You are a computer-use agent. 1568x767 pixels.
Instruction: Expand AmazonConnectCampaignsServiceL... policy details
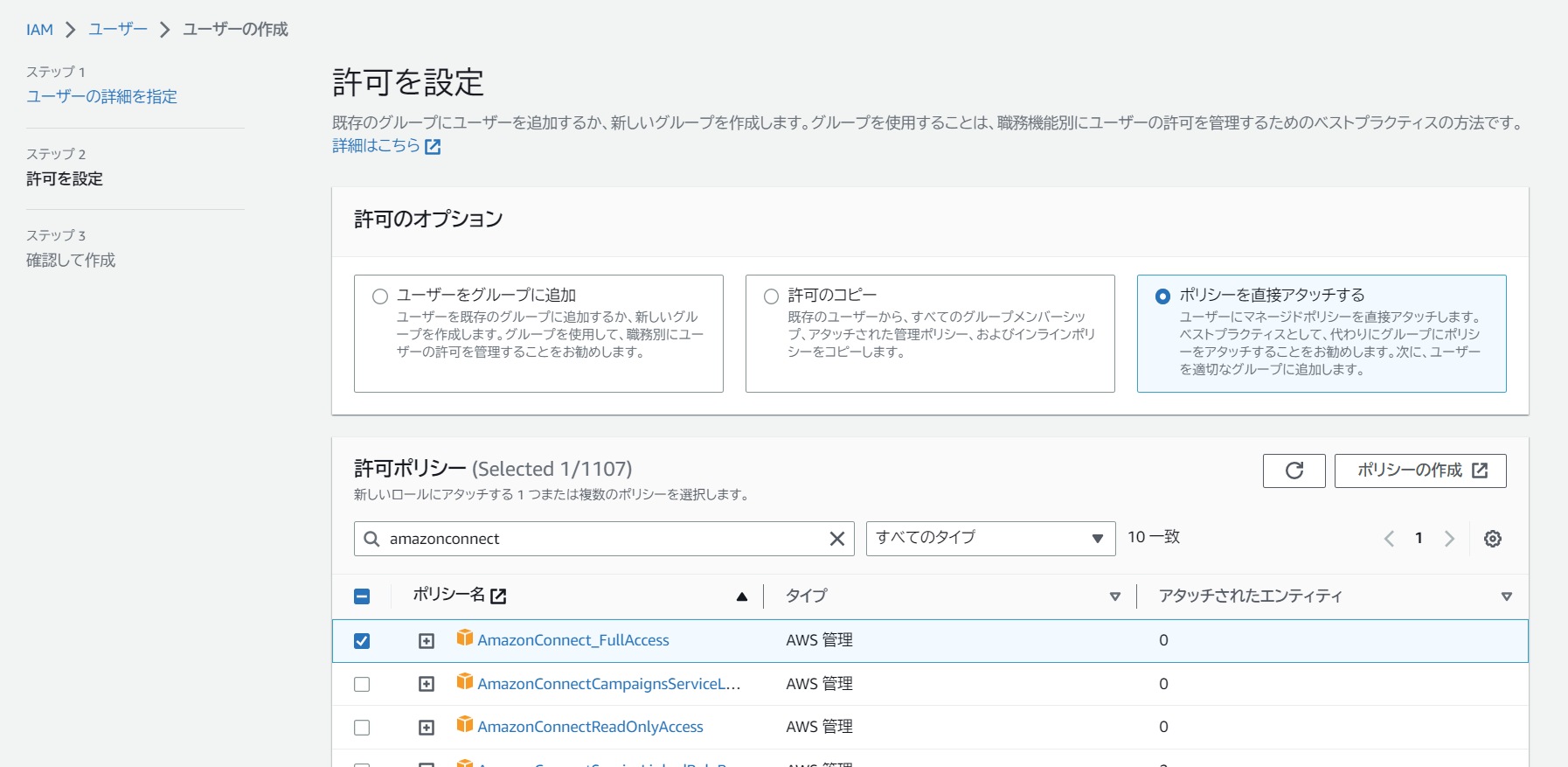[x=427, y=684]
